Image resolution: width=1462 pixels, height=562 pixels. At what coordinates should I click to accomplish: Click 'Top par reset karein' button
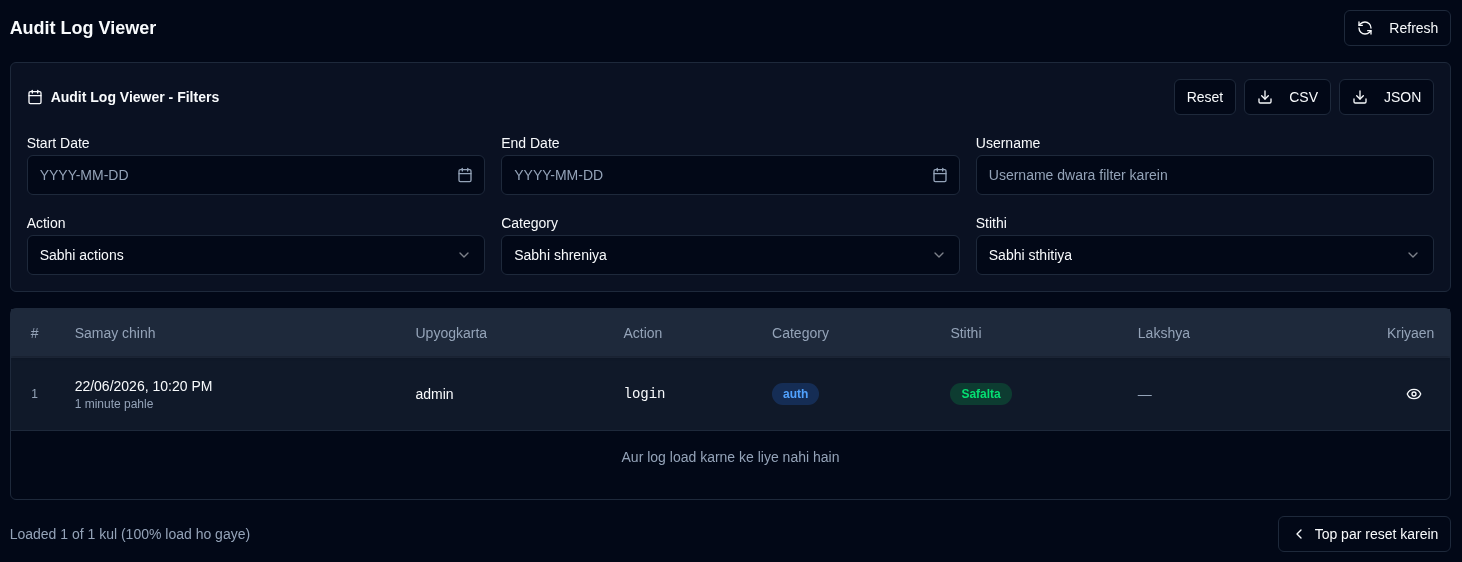[1364, 534]
